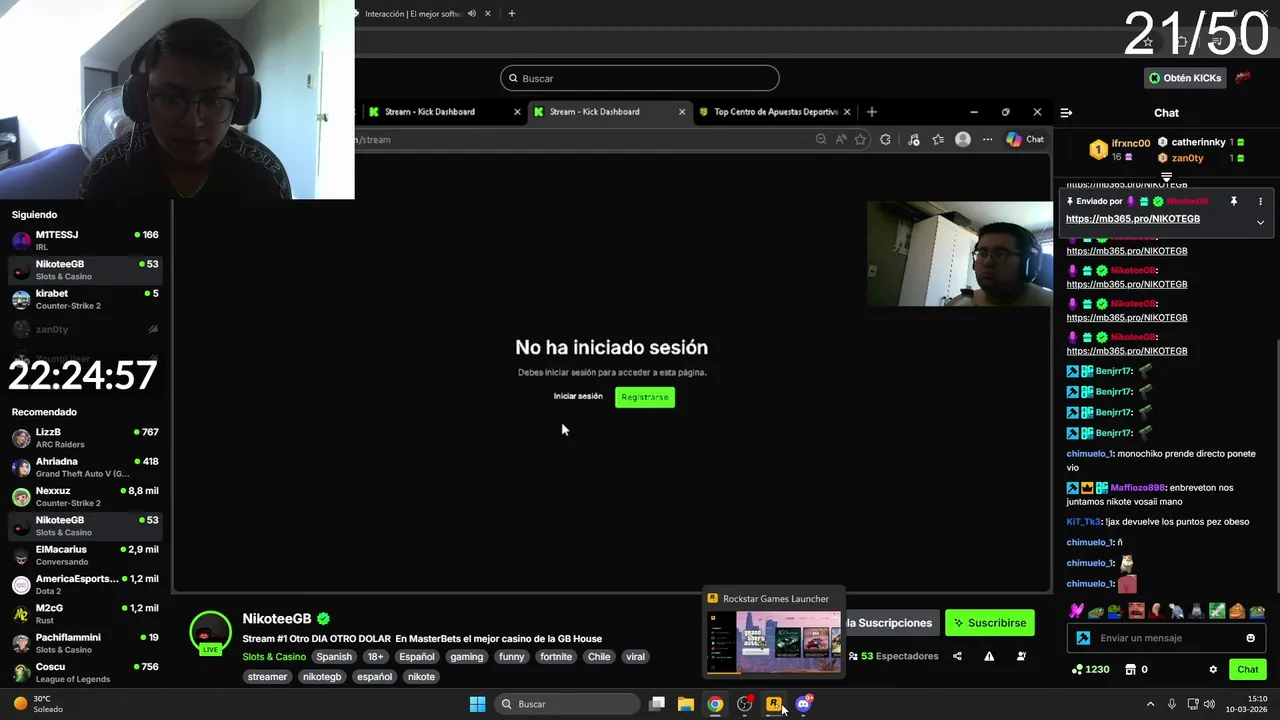Click ifrxnc00 in the gift leaderboard
The height and width of the screenshot is (720, 1280).
(1130, 143)
